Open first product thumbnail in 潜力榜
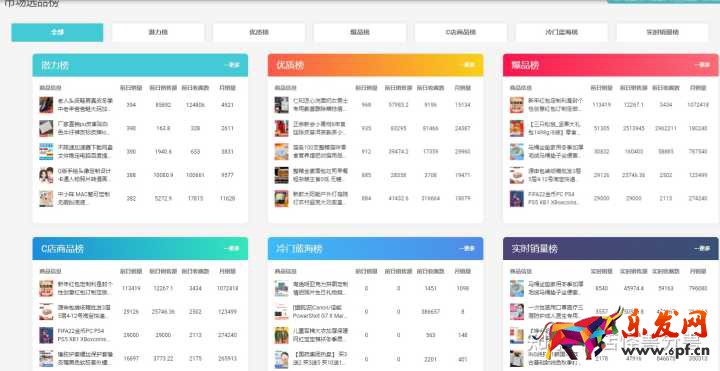The image size is (720, 371). [x=46, y=105]
